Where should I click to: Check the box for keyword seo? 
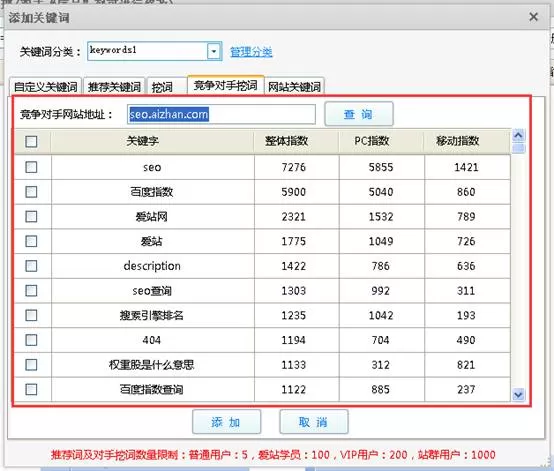pos(31,167)
